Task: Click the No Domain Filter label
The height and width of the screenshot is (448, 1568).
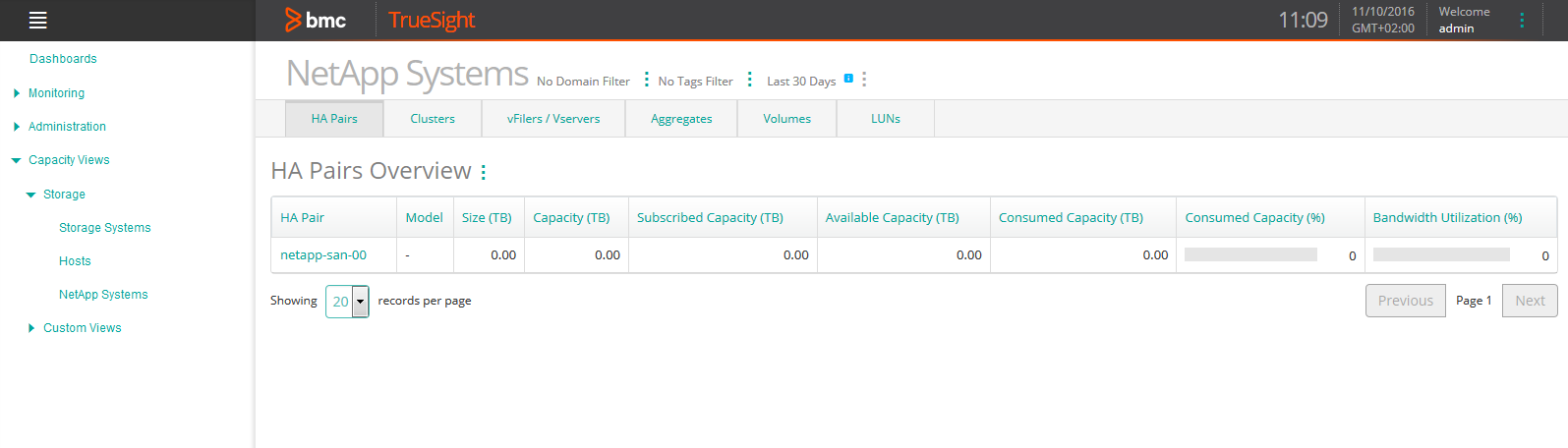Action: click(583, 82)
